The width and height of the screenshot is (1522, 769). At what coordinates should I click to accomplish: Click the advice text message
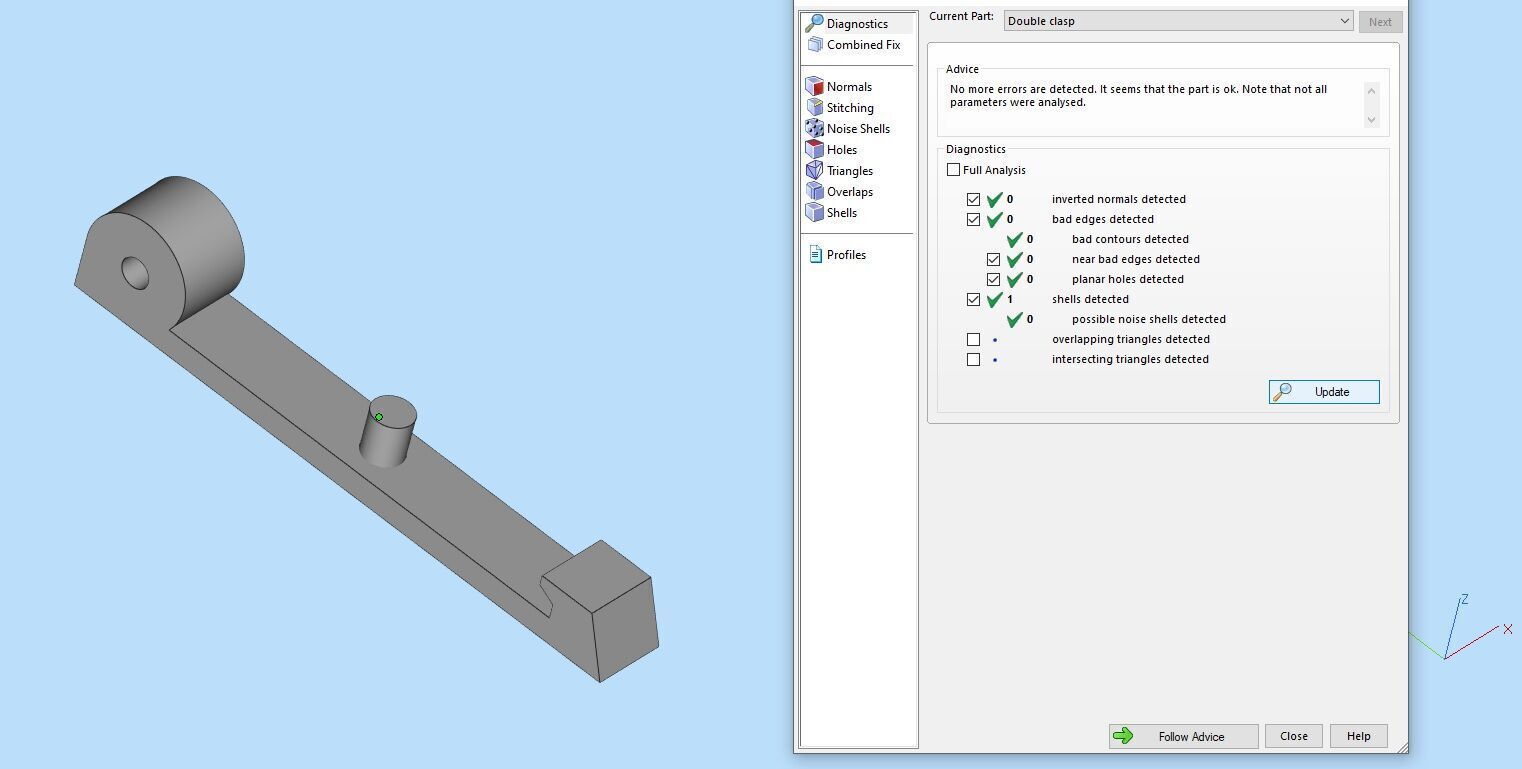tap(1138, 96)
